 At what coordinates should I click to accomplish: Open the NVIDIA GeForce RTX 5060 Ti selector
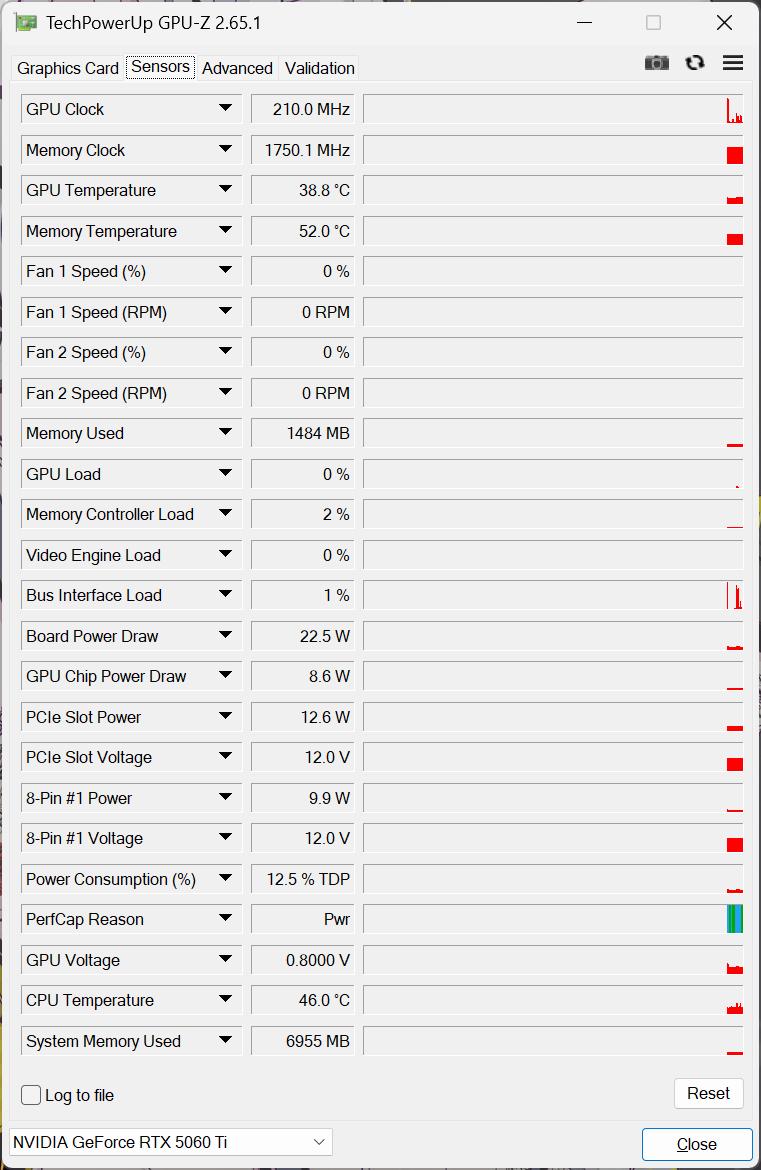click(170, 1142)
